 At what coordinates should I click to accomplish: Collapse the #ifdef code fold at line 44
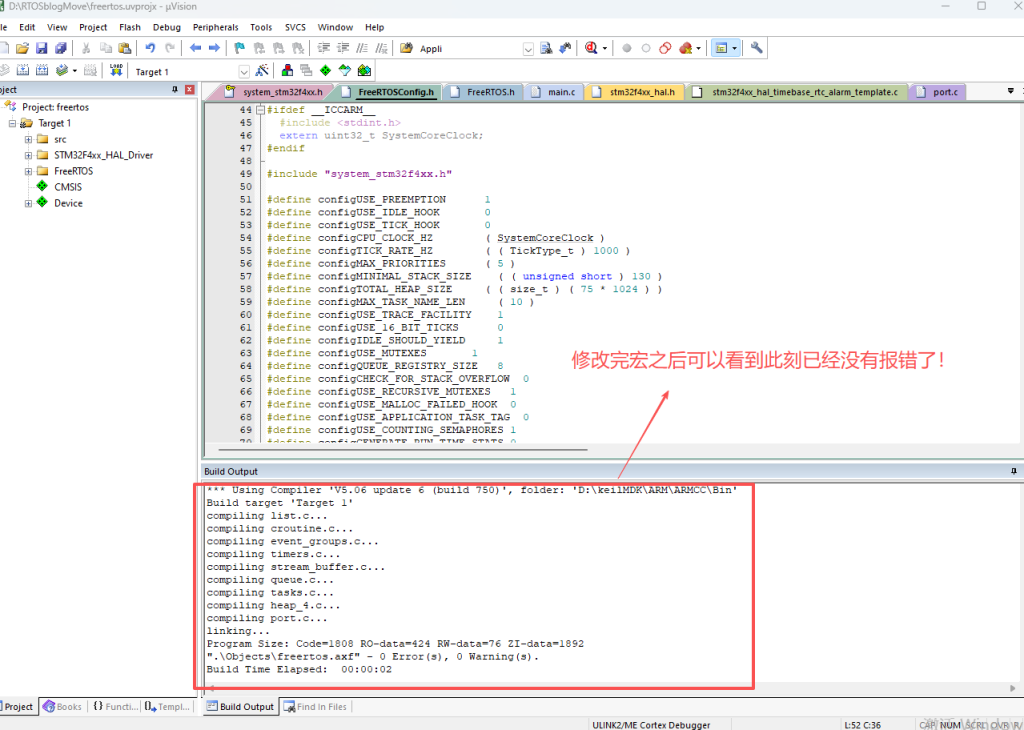pyautogui.click(x=262, y=110)
